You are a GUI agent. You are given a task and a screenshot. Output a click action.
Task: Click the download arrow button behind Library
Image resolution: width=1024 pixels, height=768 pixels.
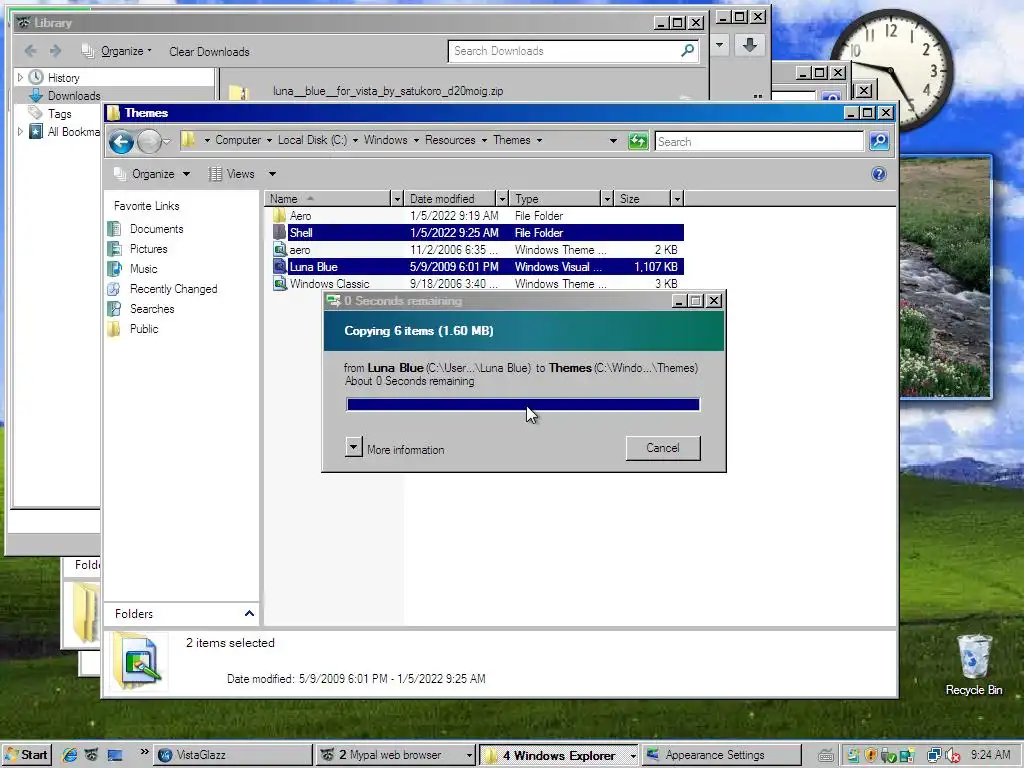[x=750, y=45]
